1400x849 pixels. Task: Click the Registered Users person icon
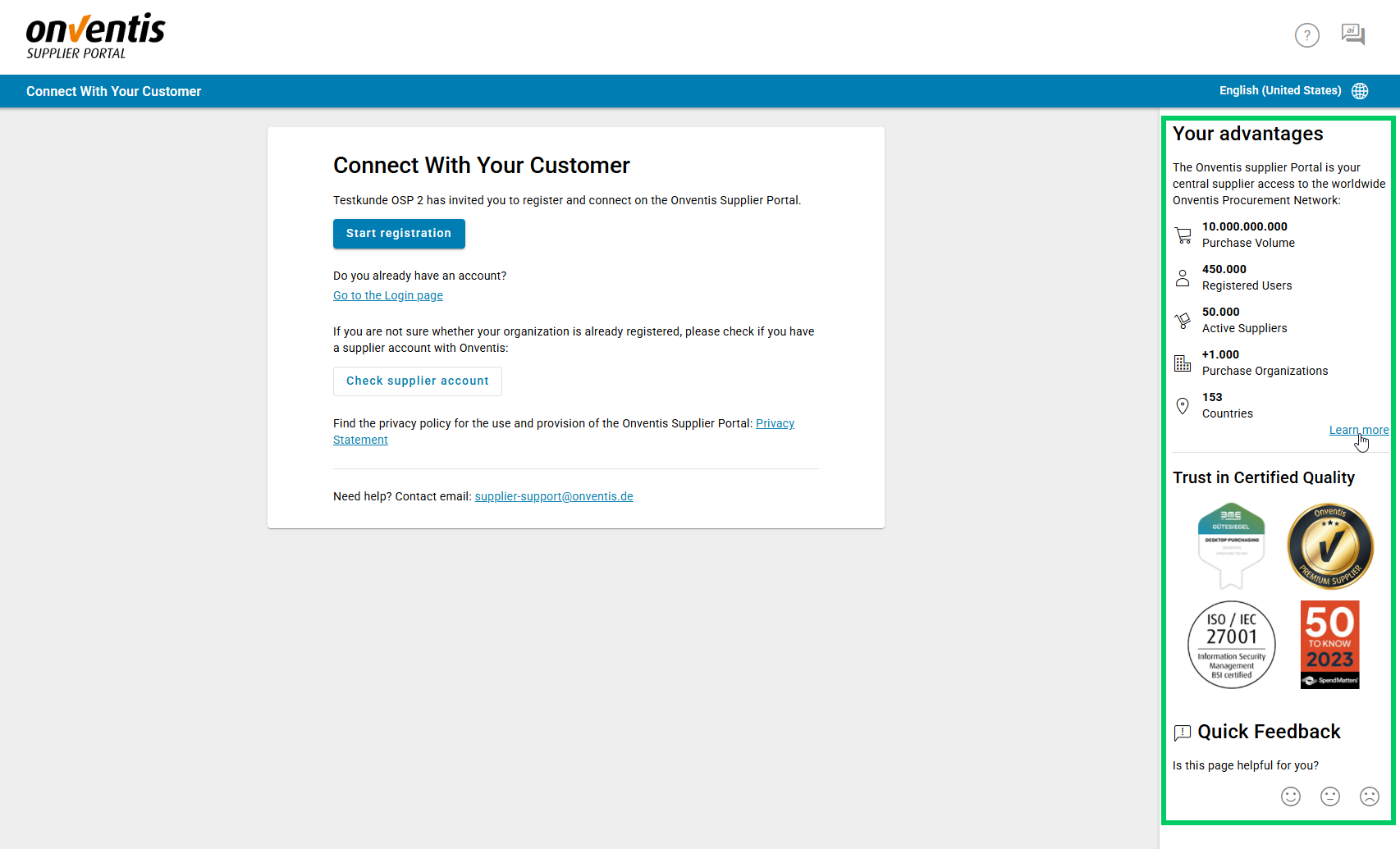point(1183,278)
